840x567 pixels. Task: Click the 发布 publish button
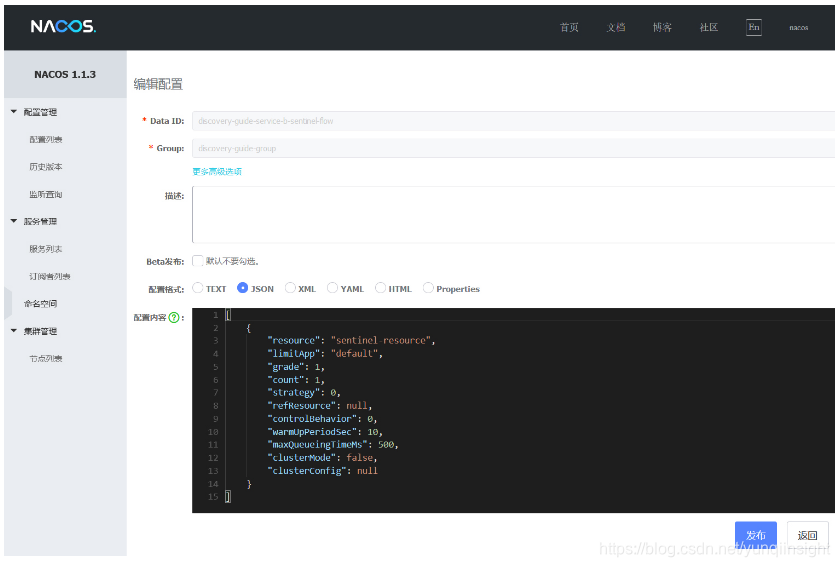(755, 535)
